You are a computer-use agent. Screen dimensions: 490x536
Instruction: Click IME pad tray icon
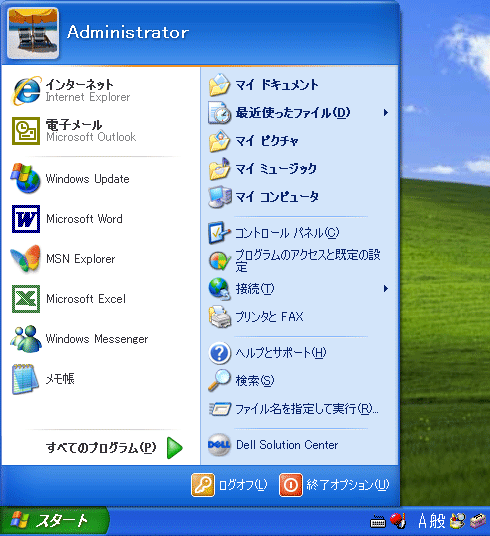(x=458, y=521)
